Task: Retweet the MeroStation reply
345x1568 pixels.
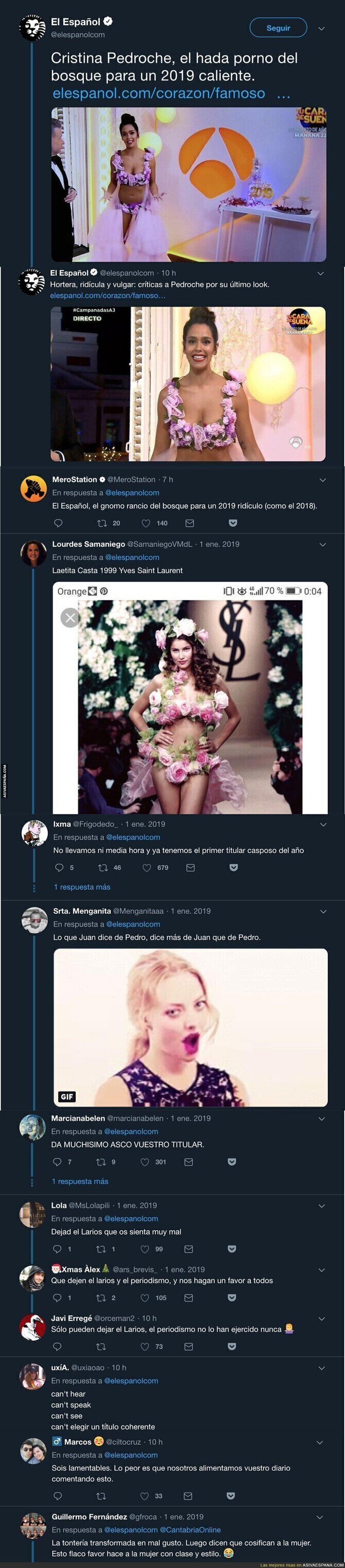Action: pos(102,523)
